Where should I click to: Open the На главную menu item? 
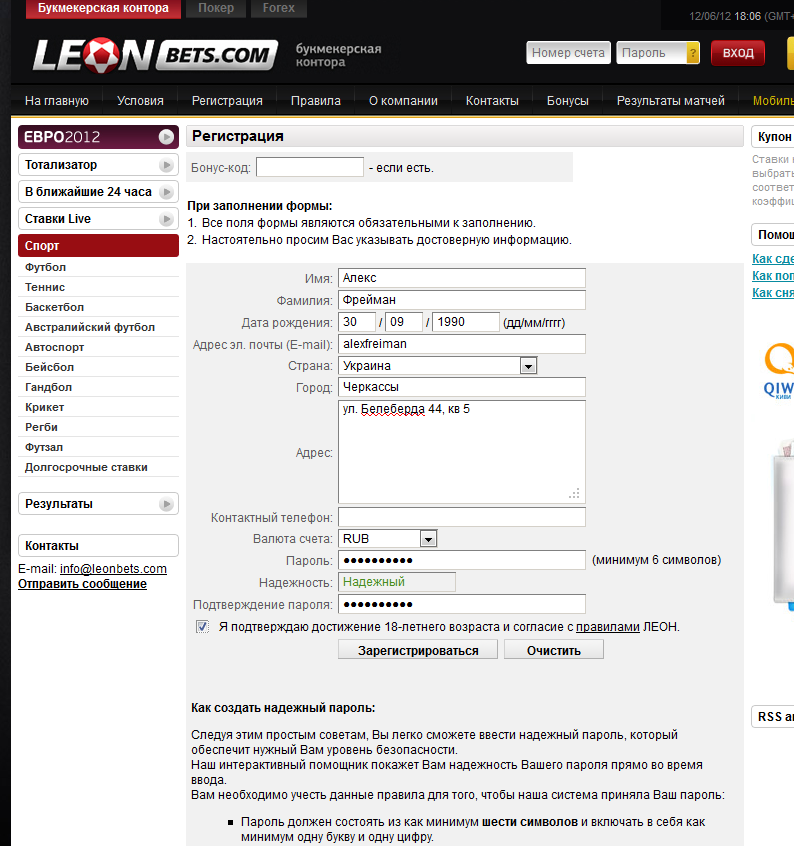(57, 101)
